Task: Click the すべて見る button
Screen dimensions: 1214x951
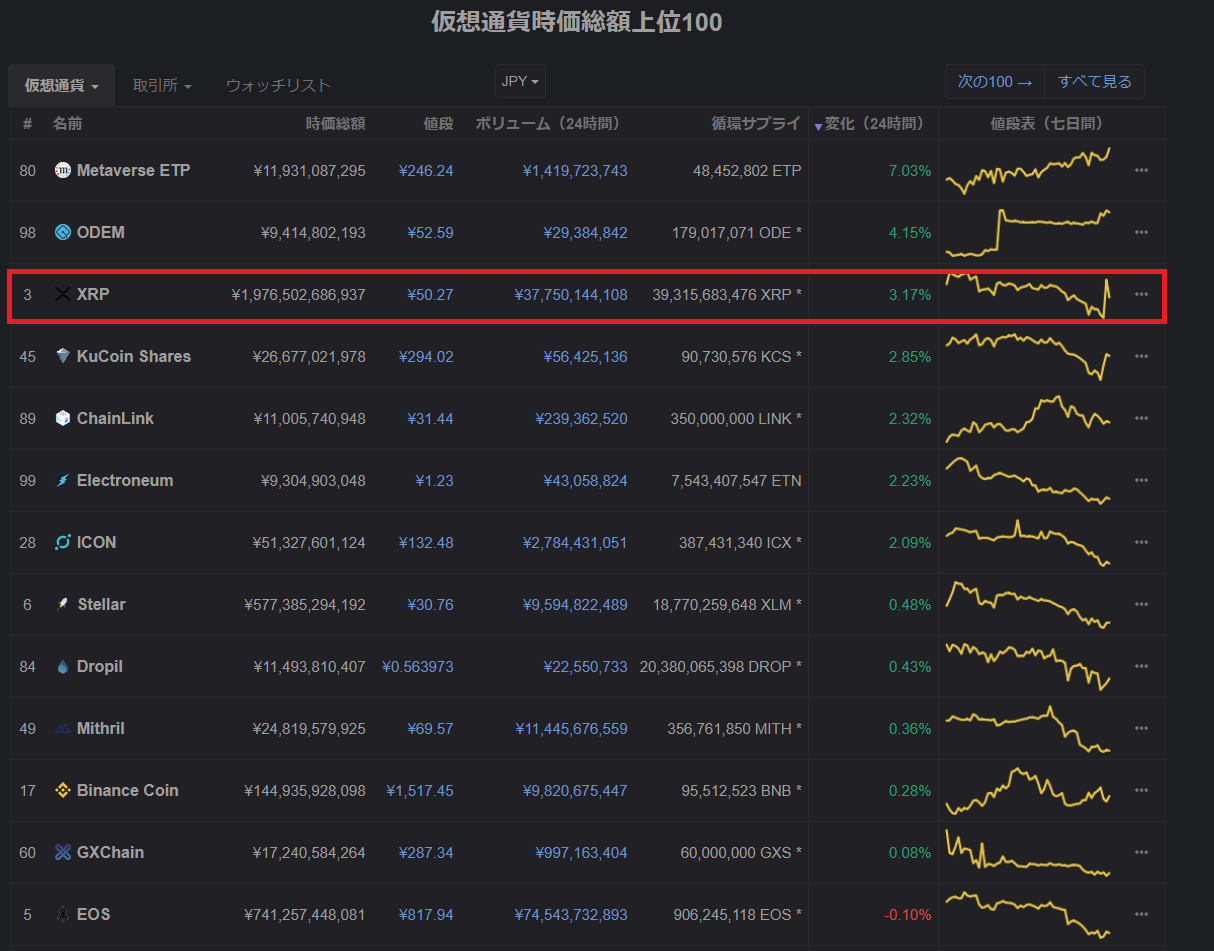Action: point(1095,82)
